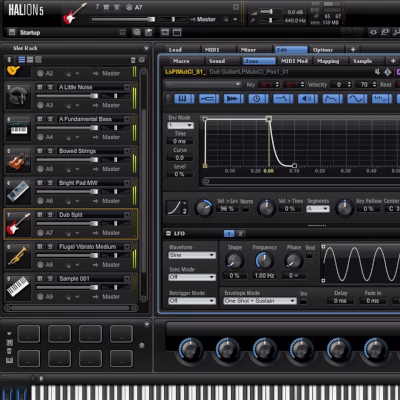Viewport: 400px width, 400px height.
Task: Open the LFO Waveform Sine dropdown
Action: tap(192, 255)
